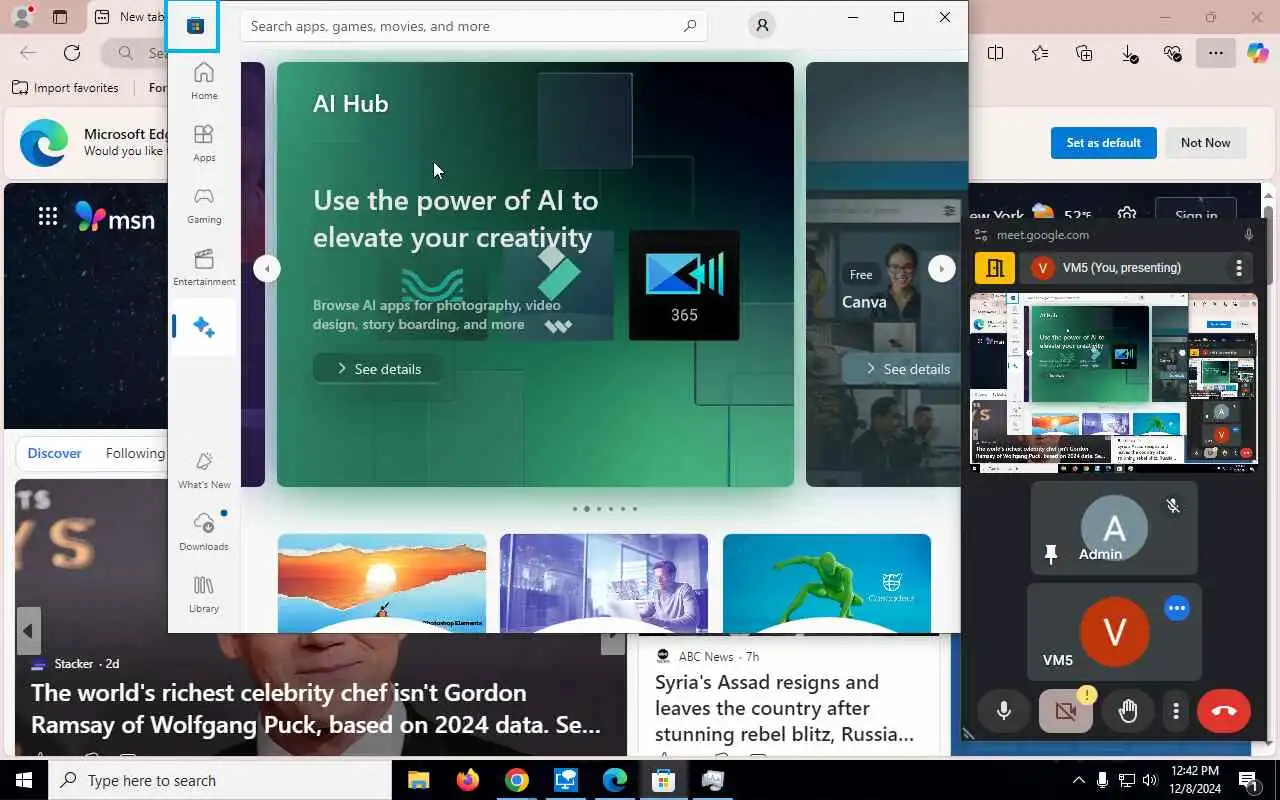Open the Store user account icon

tap(762, 26)
